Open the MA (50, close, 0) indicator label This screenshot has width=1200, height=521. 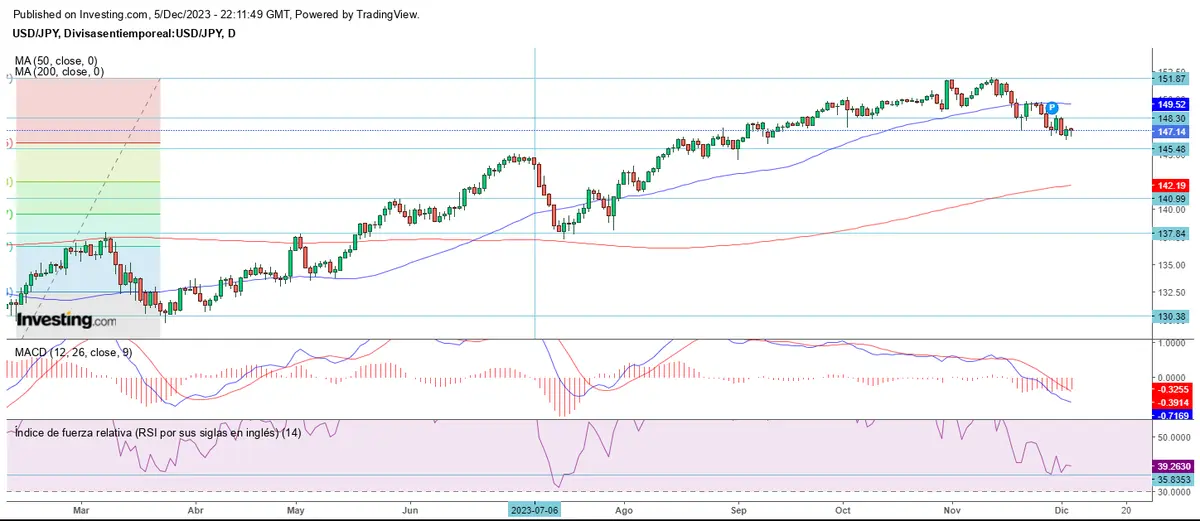pyautogui.click(x=58, y=60)
